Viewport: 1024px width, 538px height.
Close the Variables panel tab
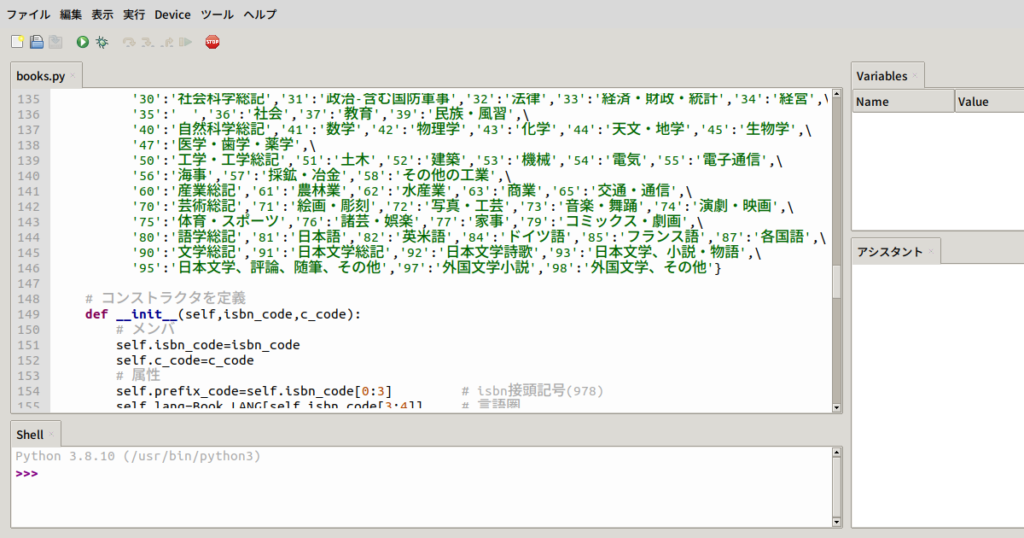916,76
